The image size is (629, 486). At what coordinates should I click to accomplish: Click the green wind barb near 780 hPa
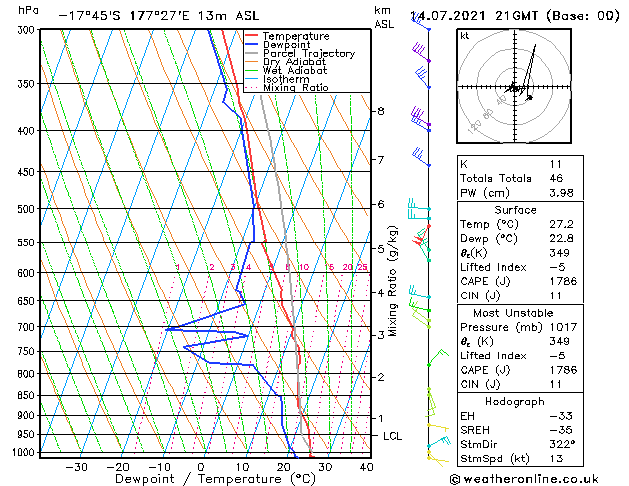(x=438, y=358)
